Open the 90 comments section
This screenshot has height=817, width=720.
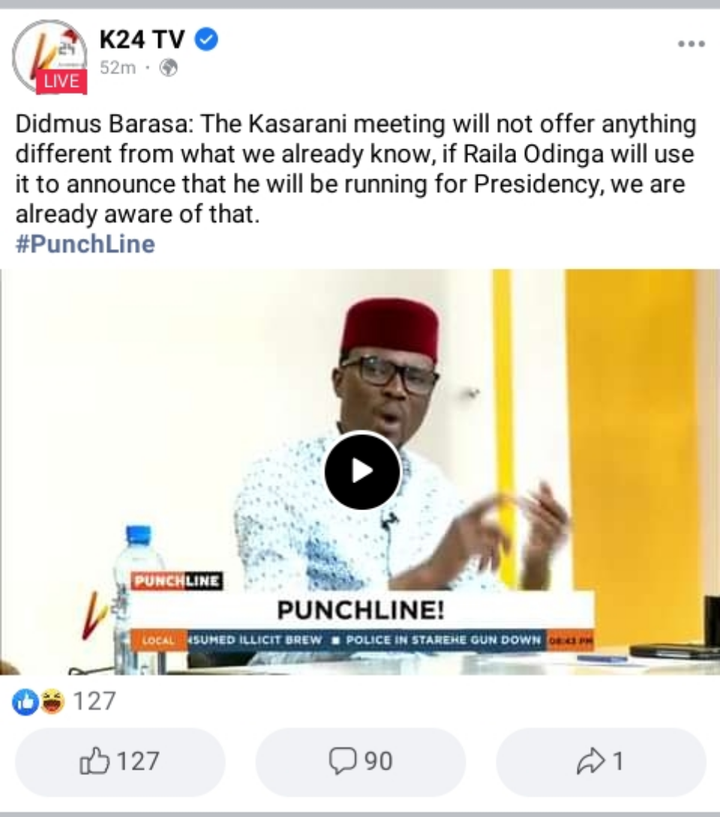[x=361, y=761]
